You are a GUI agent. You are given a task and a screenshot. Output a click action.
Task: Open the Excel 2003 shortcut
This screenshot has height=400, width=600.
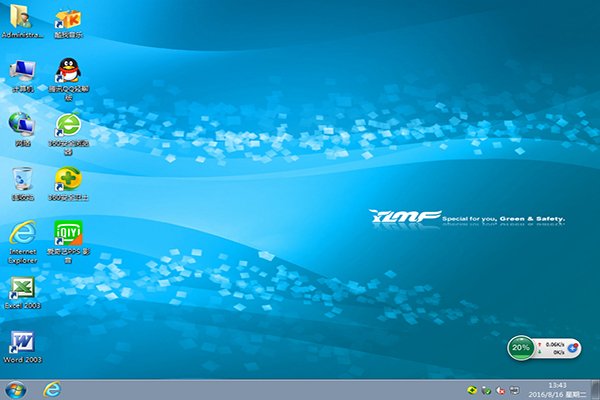pyautogui.click(x=22, y=290)
